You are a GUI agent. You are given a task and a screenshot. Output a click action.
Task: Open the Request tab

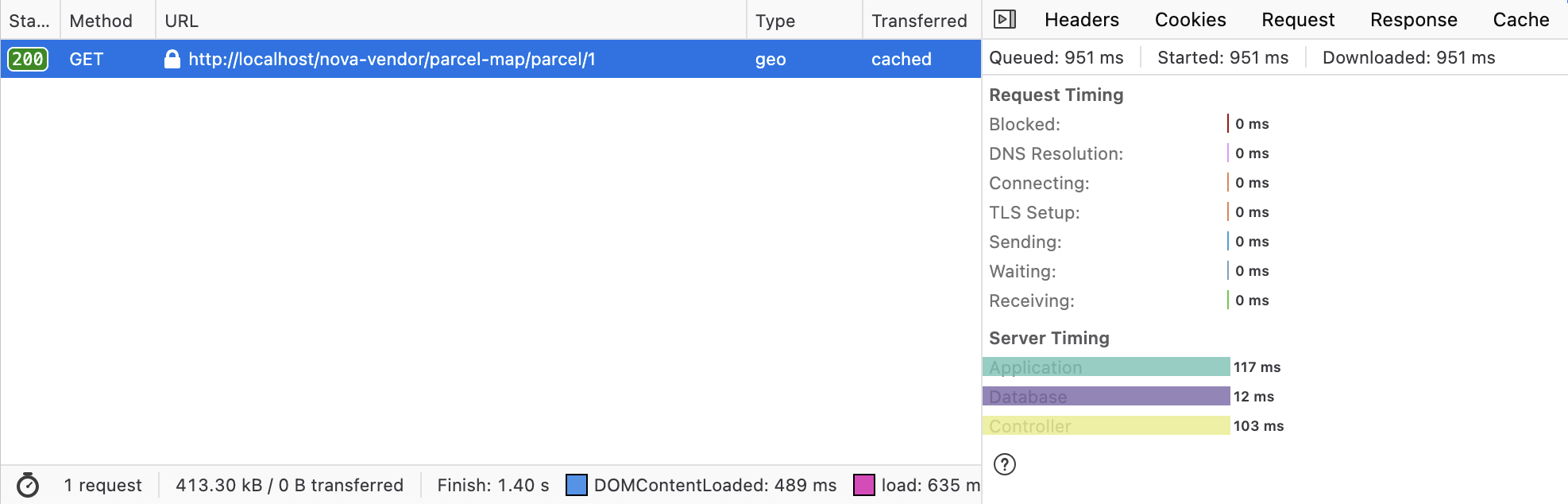pyautogui.click(x=1298, y=20)
